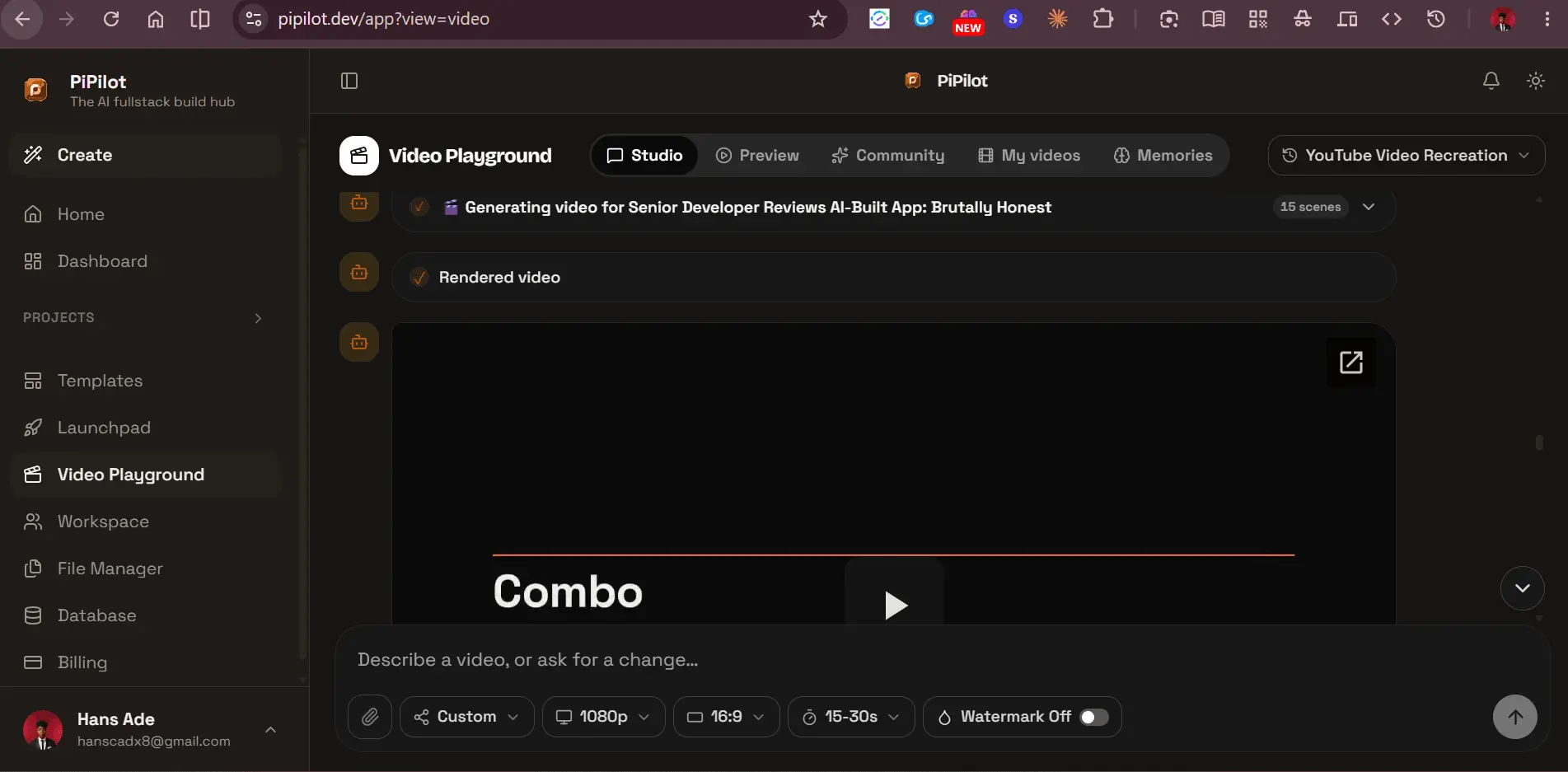Click Create in the sidebar

[146, 155]
